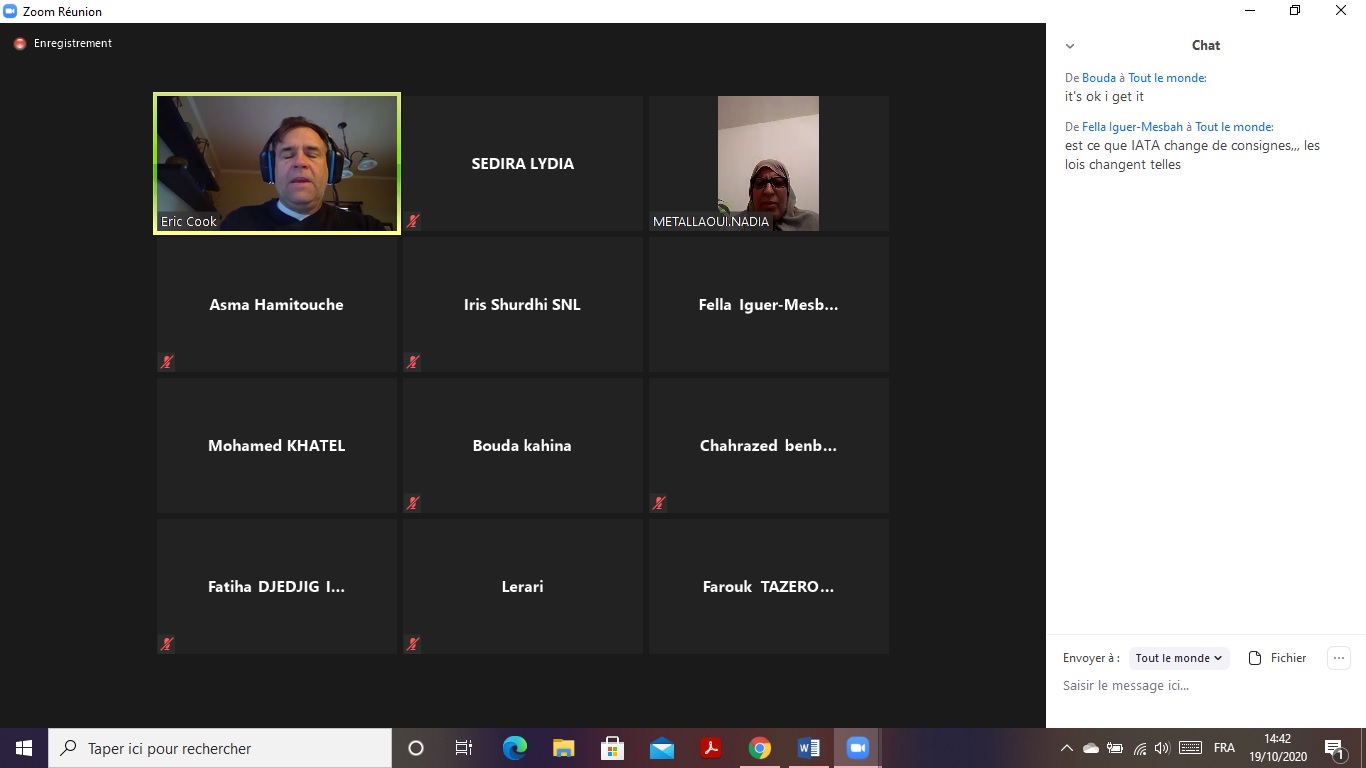Click the chat message "it's ok i get it"

(1104, 97)
